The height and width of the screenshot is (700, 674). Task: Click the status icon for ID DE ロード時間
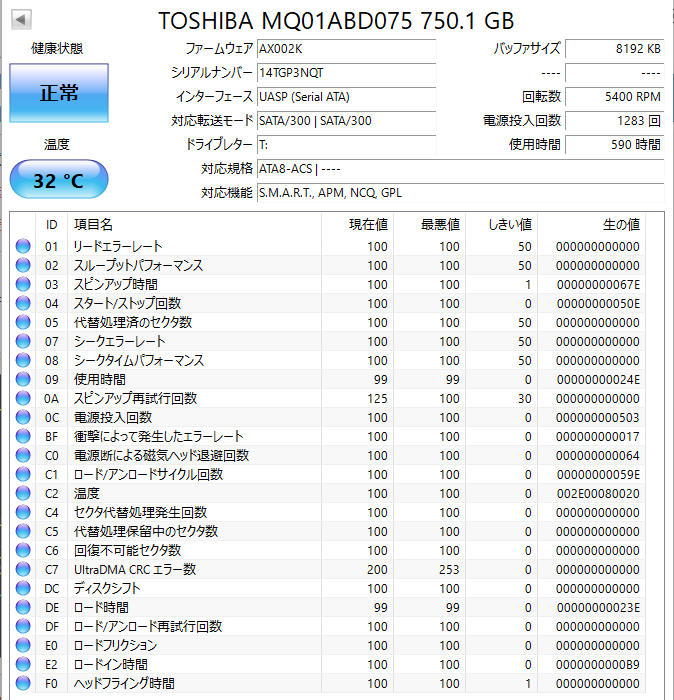(23, 607)
